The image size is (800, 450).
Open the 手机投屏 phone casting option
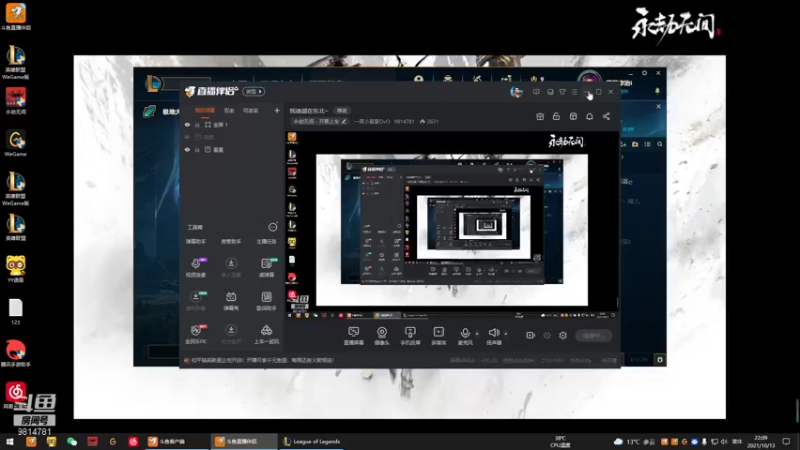pos(410,336)
